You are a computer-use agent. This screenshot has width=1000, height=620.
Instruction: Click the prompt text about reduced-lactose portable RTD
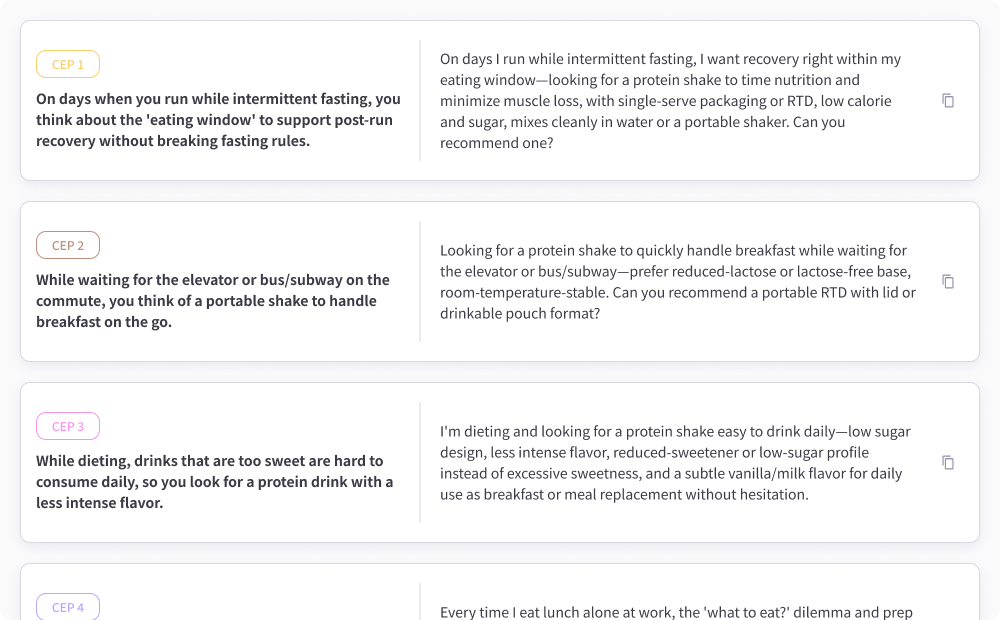click(678, 282)
